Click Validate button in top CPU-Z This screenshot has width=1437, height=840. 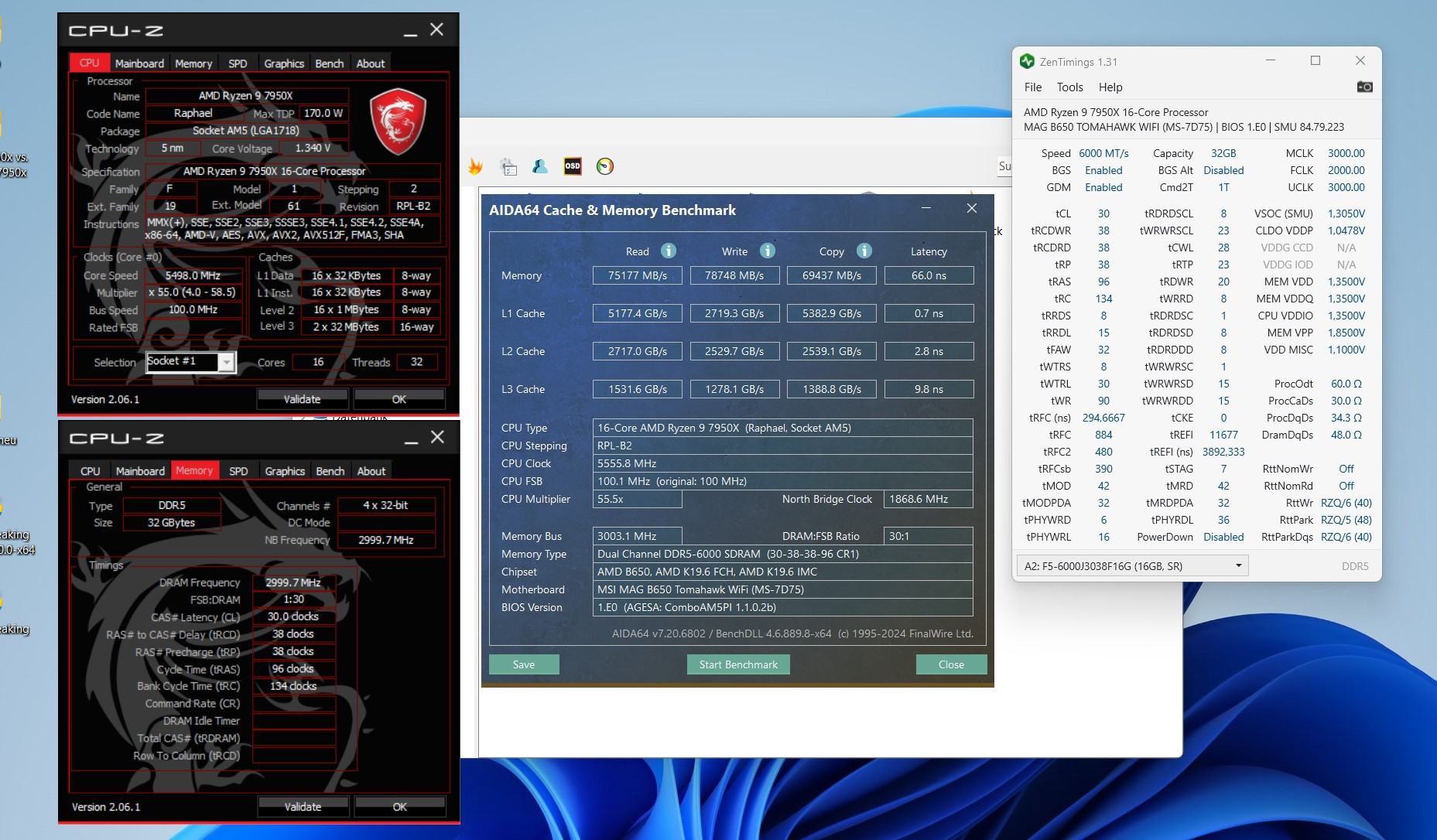coord(303,399)
